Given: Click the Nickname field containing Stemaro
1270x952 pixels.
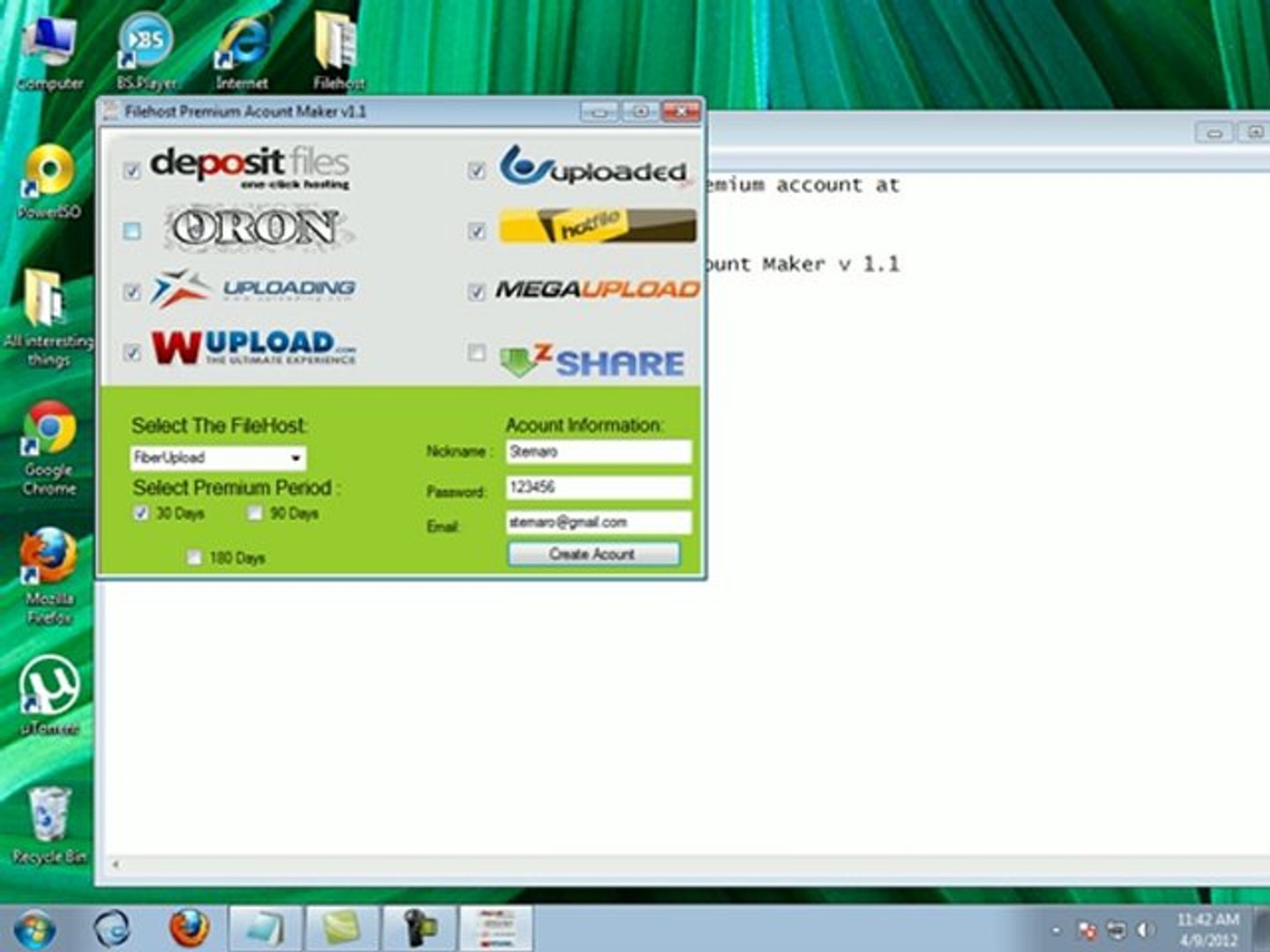Looking at the screenshot, I should coord(599,452).
